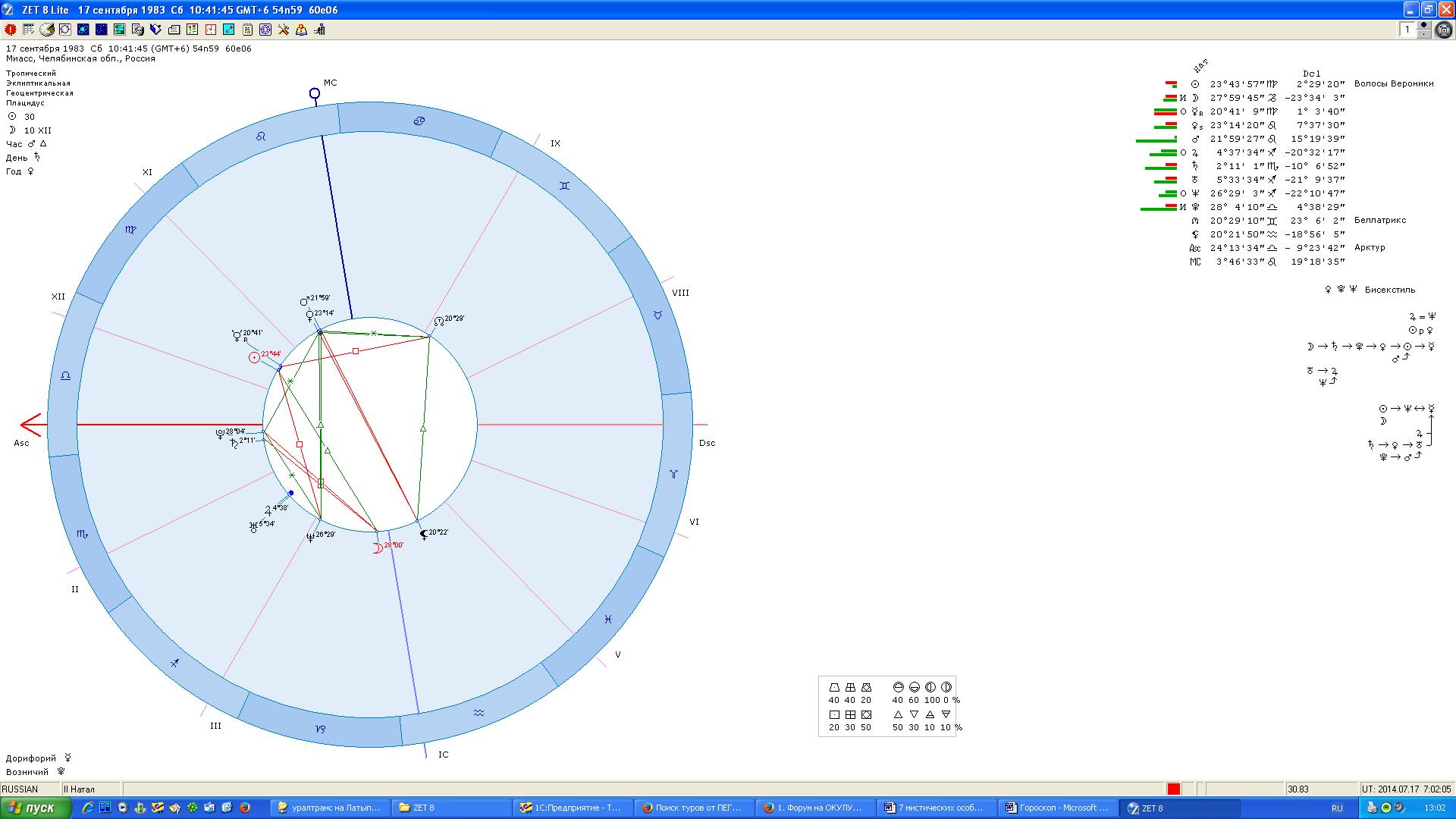
Task: Click the date and location header text
Action: (129, 49)
